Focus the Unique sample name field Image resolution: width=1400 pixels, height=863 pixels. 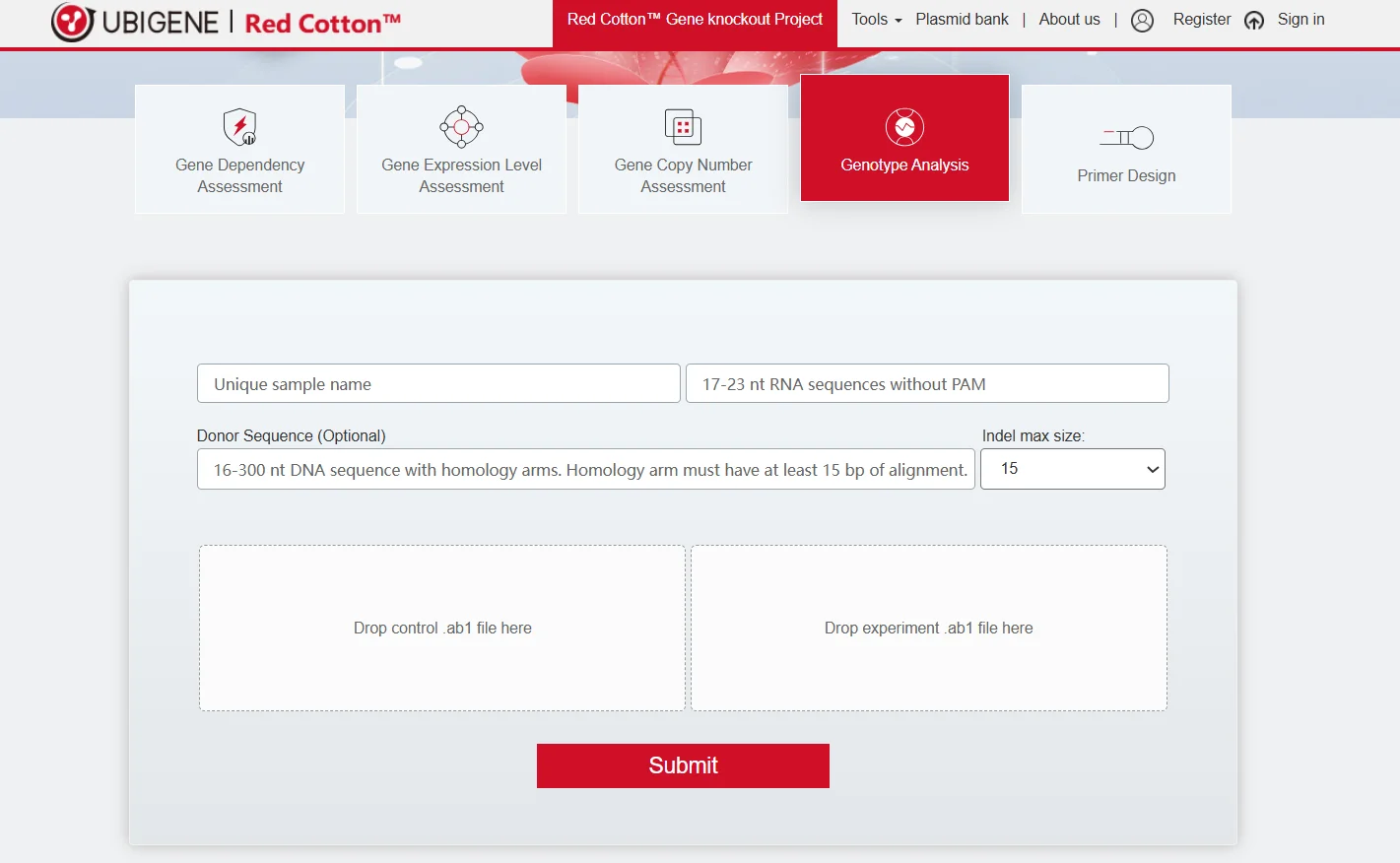(x=438, y=384)
